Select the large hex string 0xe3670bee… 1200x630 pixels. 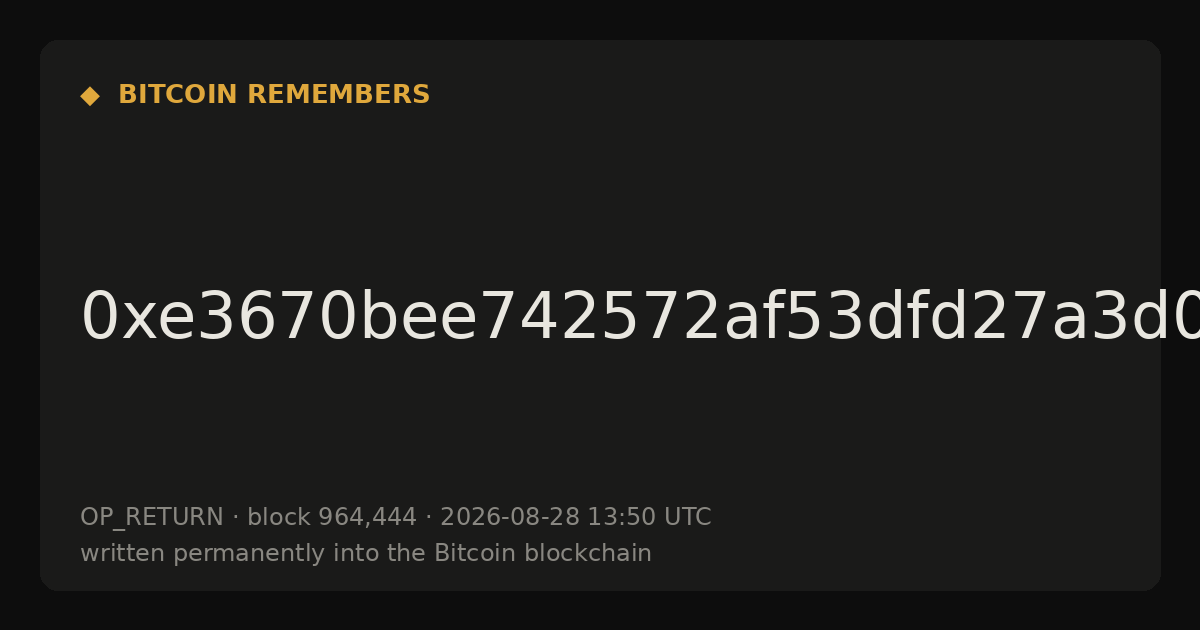point(640,318)
